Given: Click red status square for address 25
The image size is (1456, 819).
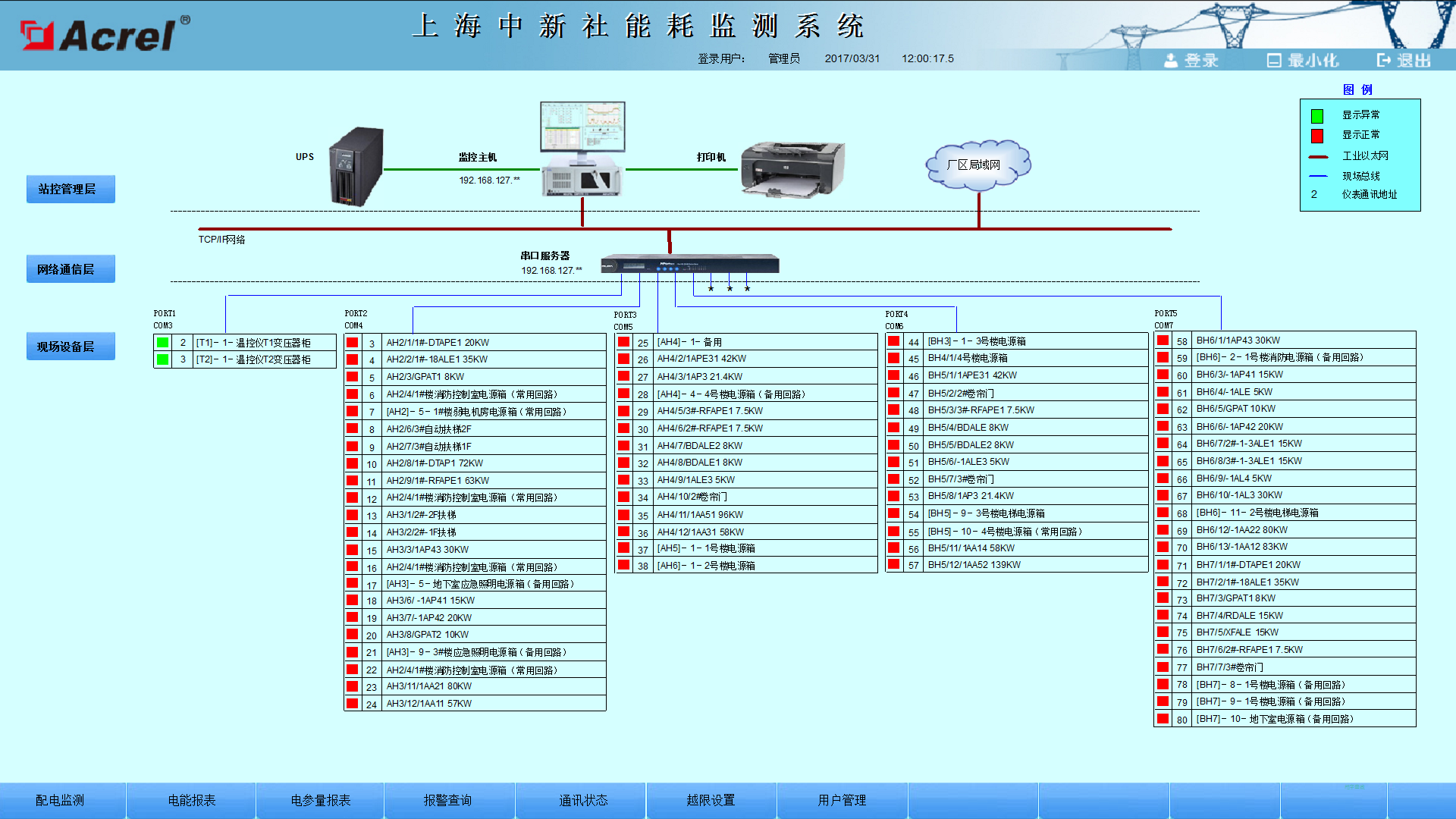Looking at the screenshot, I should tap(623, 342).
